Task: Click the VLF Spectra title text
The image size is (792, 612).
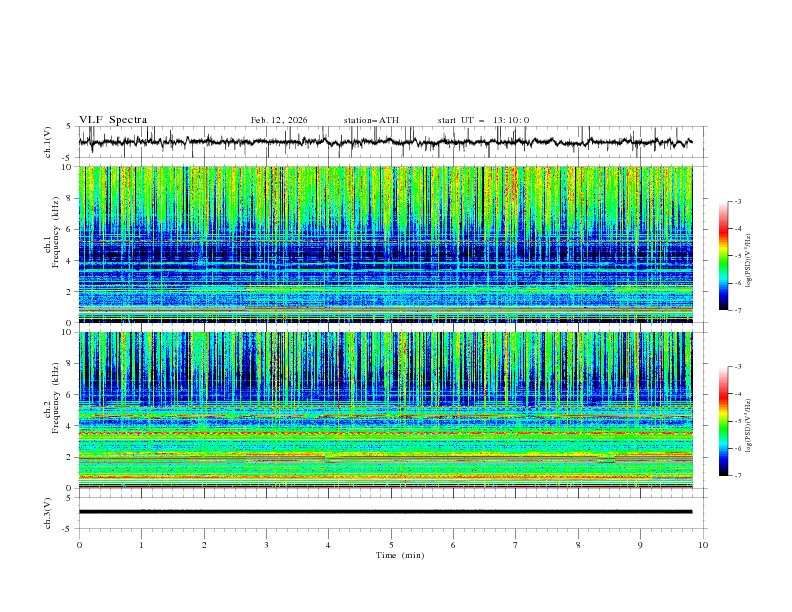Action: coord(113,120)
